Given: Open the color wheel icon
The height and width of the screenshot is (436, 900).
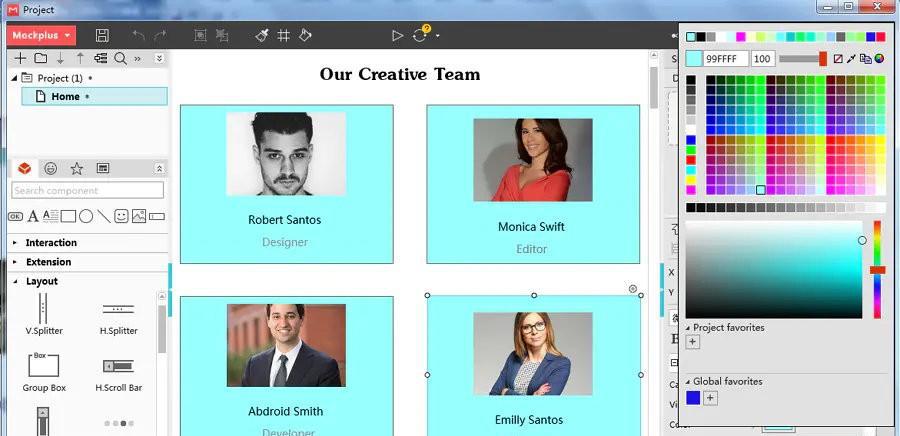Looking at the screenshot, I should click(x=879, y=59).
